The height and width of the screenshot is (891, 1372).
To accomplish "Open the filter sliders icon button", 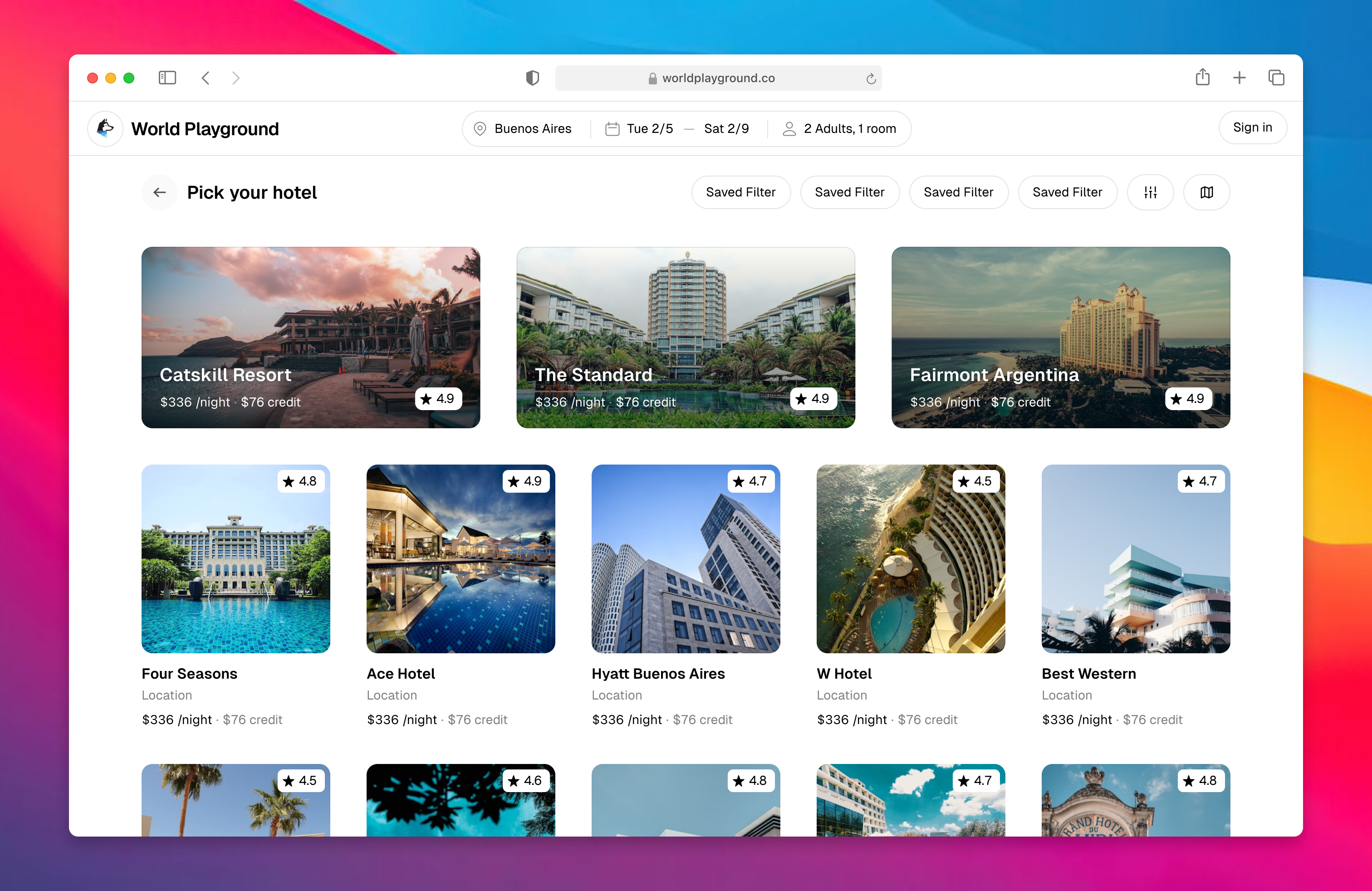I will click(1150, 192).
